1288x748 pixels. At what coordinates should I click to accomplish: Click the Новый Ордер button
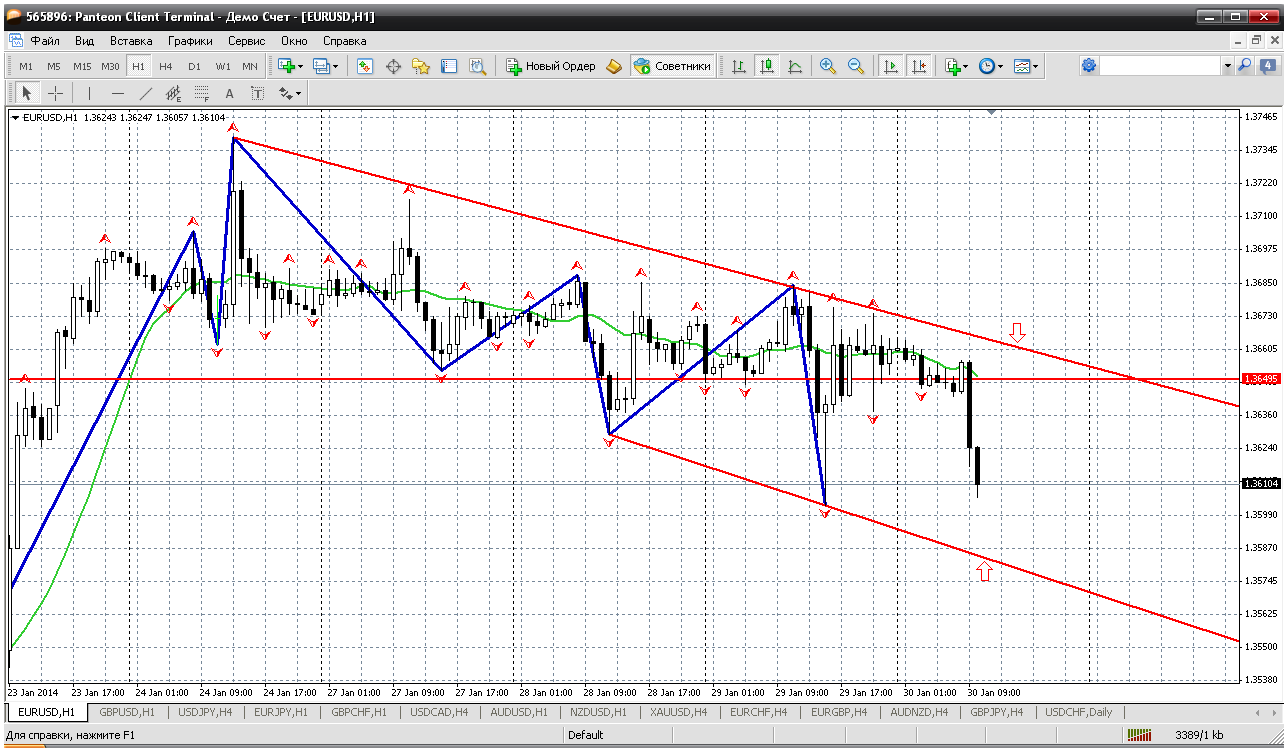pos(551,66)
